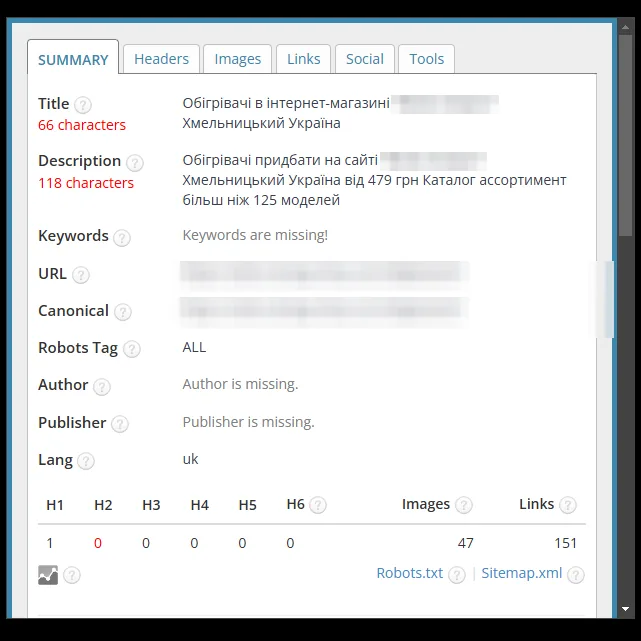Click the H1 column header
Viewport: 641px width, 641px height.
click(55, 505)
